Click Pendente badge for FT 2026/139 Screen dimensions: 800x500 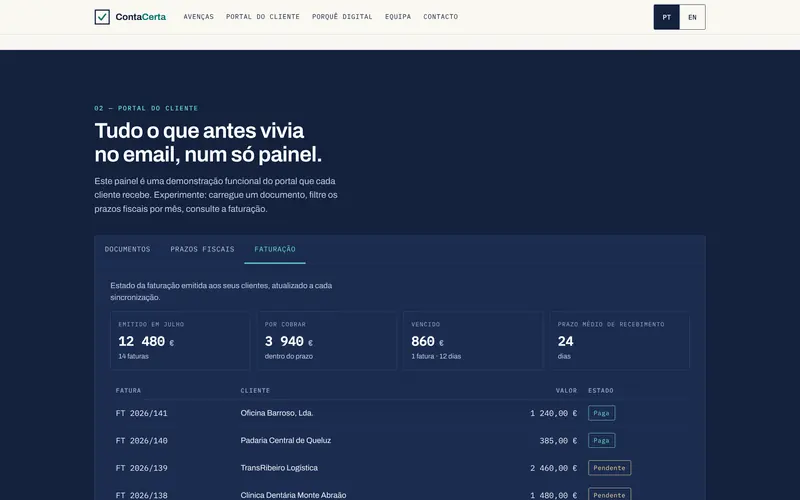pyautogui.click(x=609, y=468)
